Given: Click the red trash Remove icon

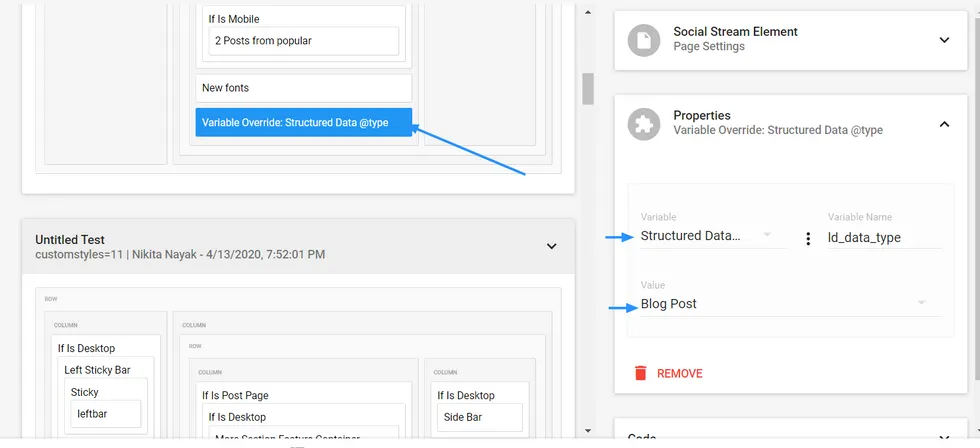Looking at the screenshot, I should [x=641, y=373].
